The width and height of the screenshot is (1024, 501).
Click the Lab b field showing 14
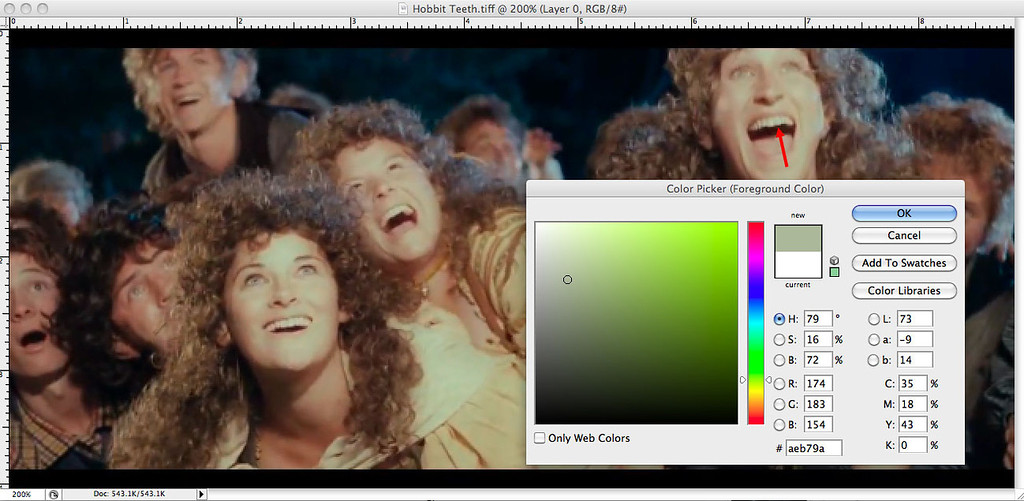914,360
